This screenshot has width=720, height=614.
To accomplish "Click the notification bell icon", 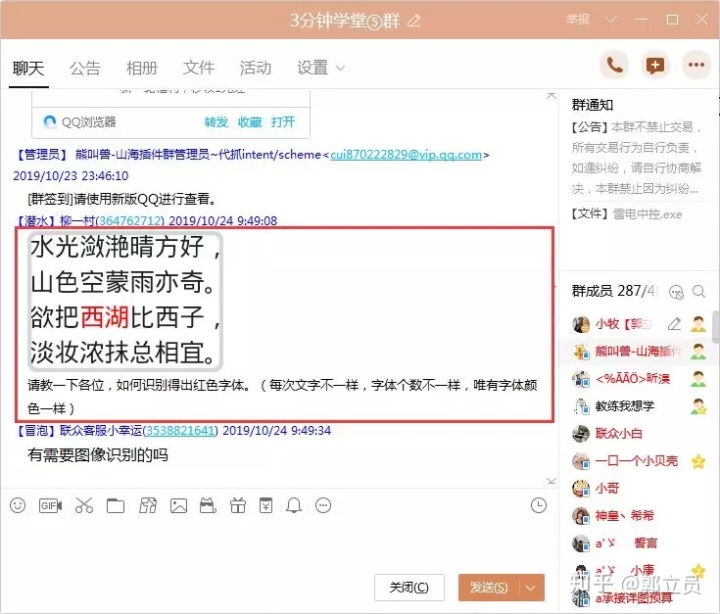I will (x=294, y=506).
